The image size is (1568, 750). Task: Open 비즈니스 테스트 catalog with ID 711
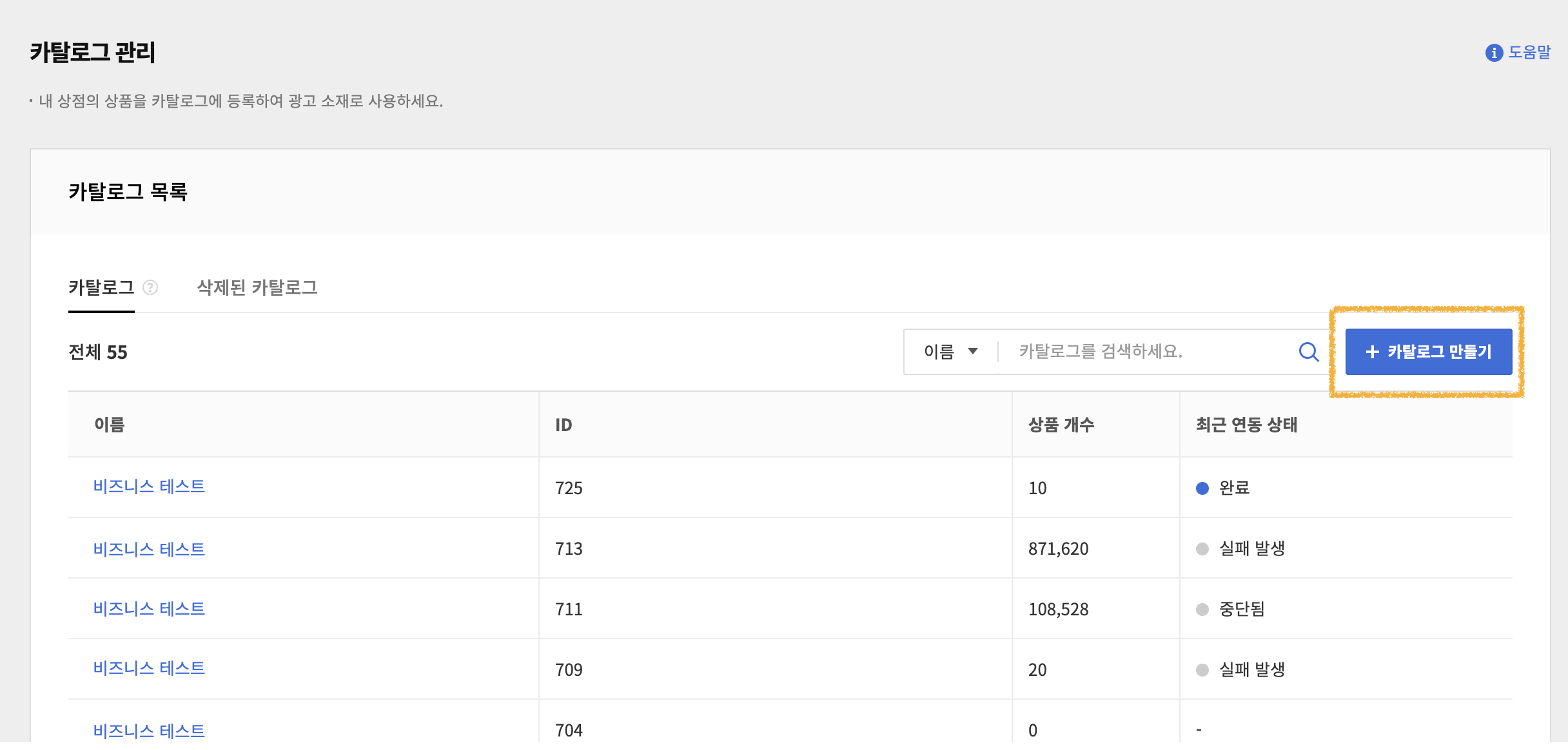click(149, 608)
